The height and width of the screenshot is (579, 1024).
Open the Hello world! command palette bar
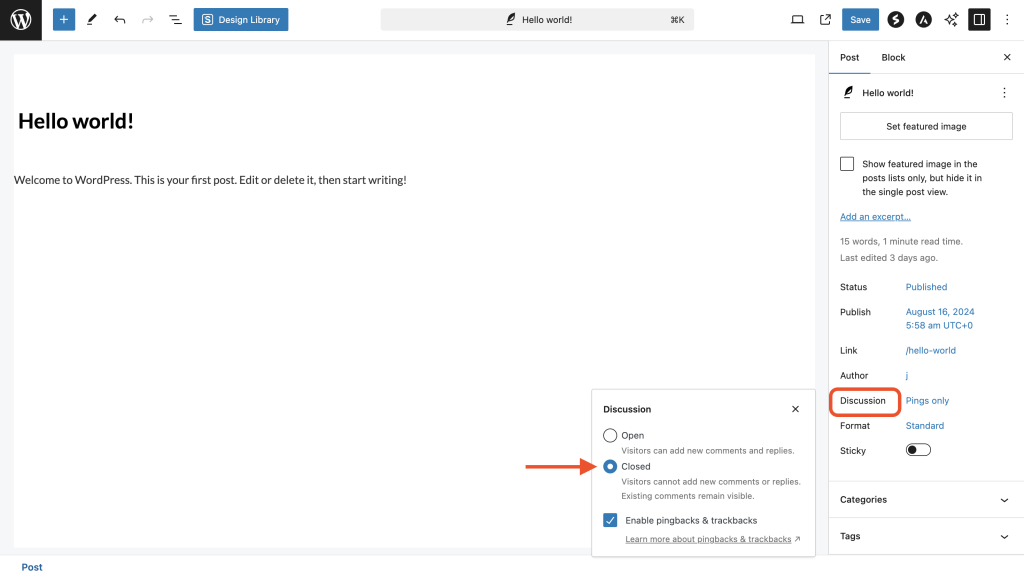coord(537,20)
